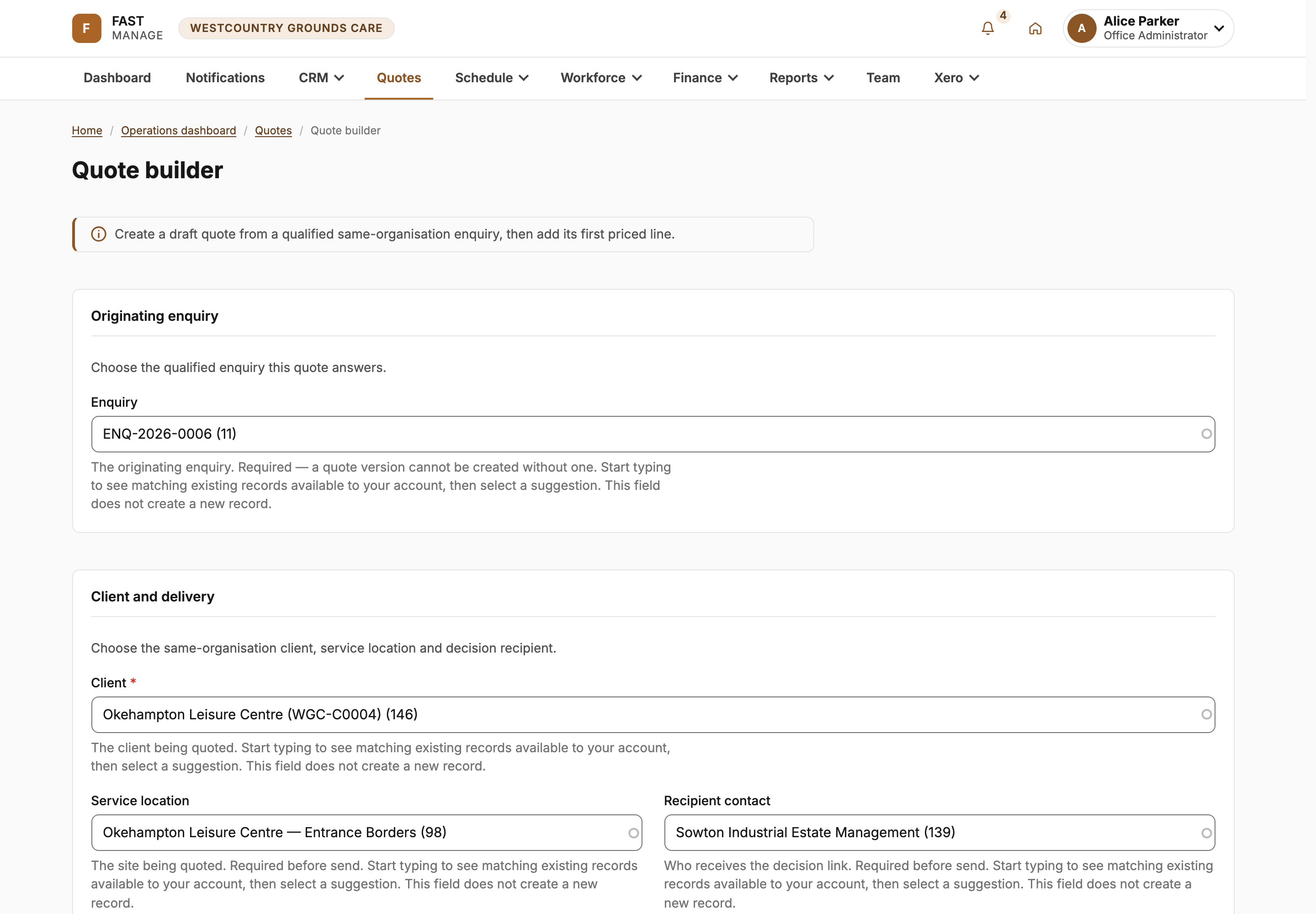This screenshot has height=914, width=1316.
Task: Follow the Home breadcrumb link
Action: 87,131
